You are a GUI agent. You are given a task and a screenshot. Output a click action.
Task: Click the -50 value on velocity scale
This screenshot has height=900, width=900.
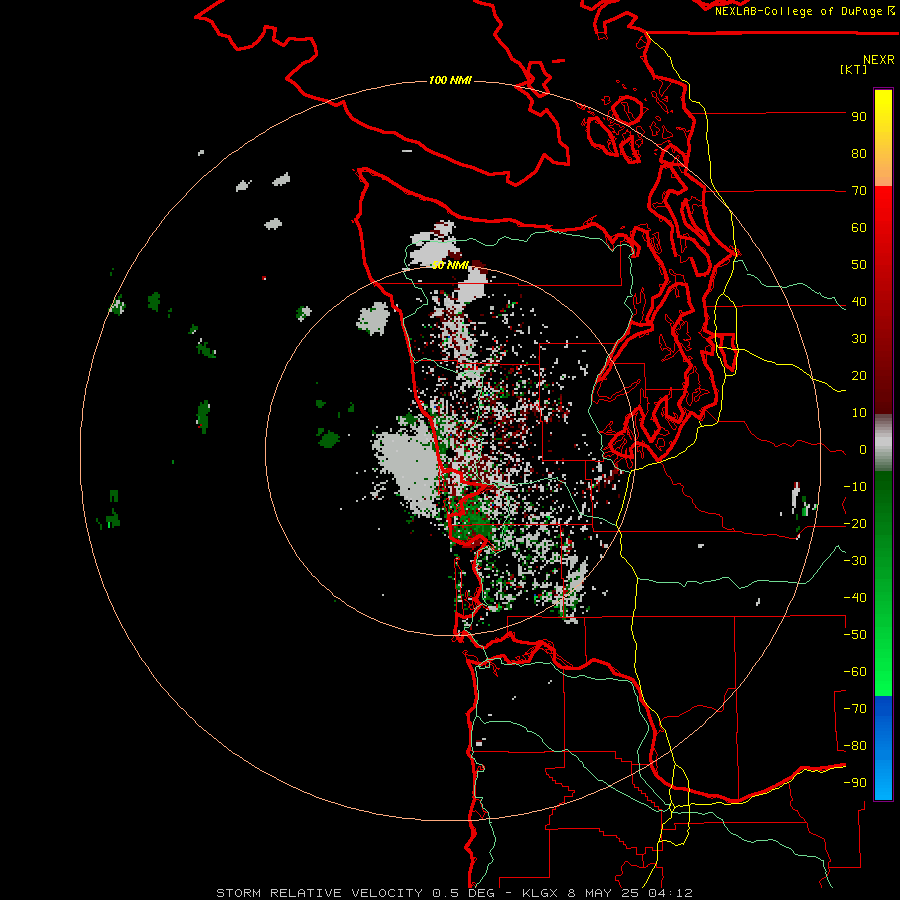(x=855, y=635)
